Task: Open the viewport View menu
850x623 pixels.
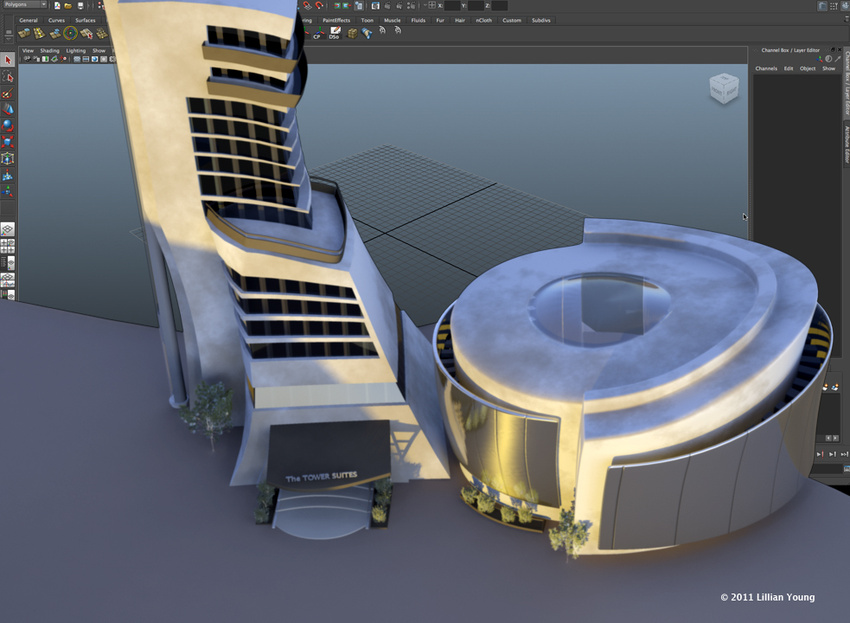Action: [28, 50]
